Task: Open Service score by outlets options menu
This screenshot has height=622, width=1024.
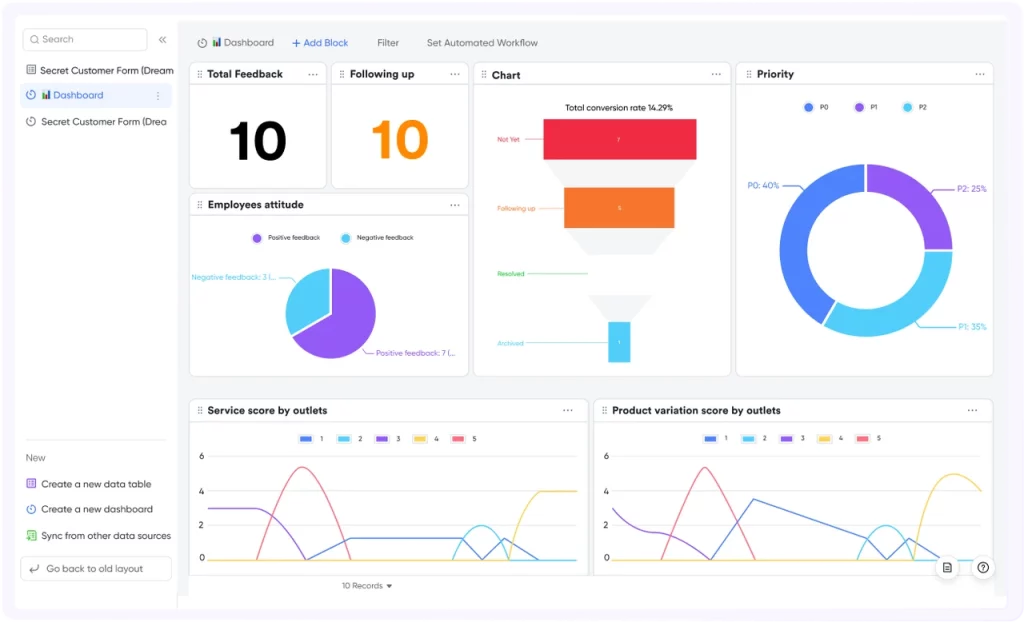Action: pos(568,410)
